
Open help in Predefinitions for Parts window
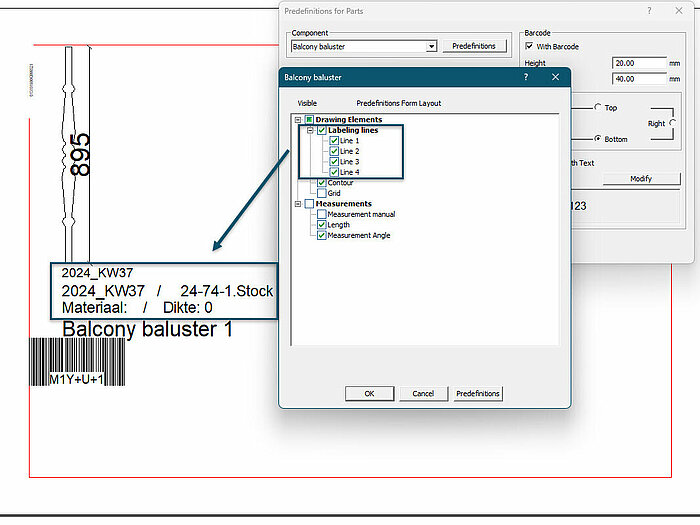(649, 11)
